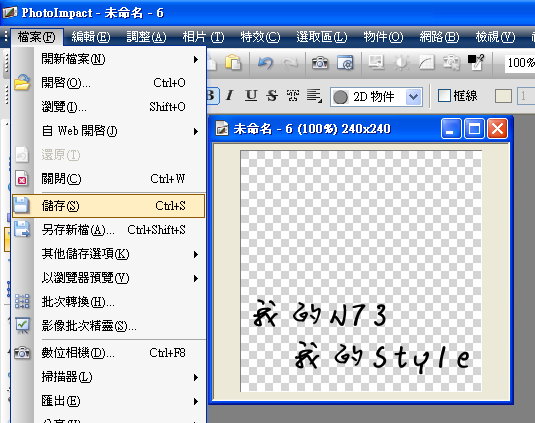The image size is (535, 423).
Task: Open the 特效(C) menu
Action: [260, 37]
